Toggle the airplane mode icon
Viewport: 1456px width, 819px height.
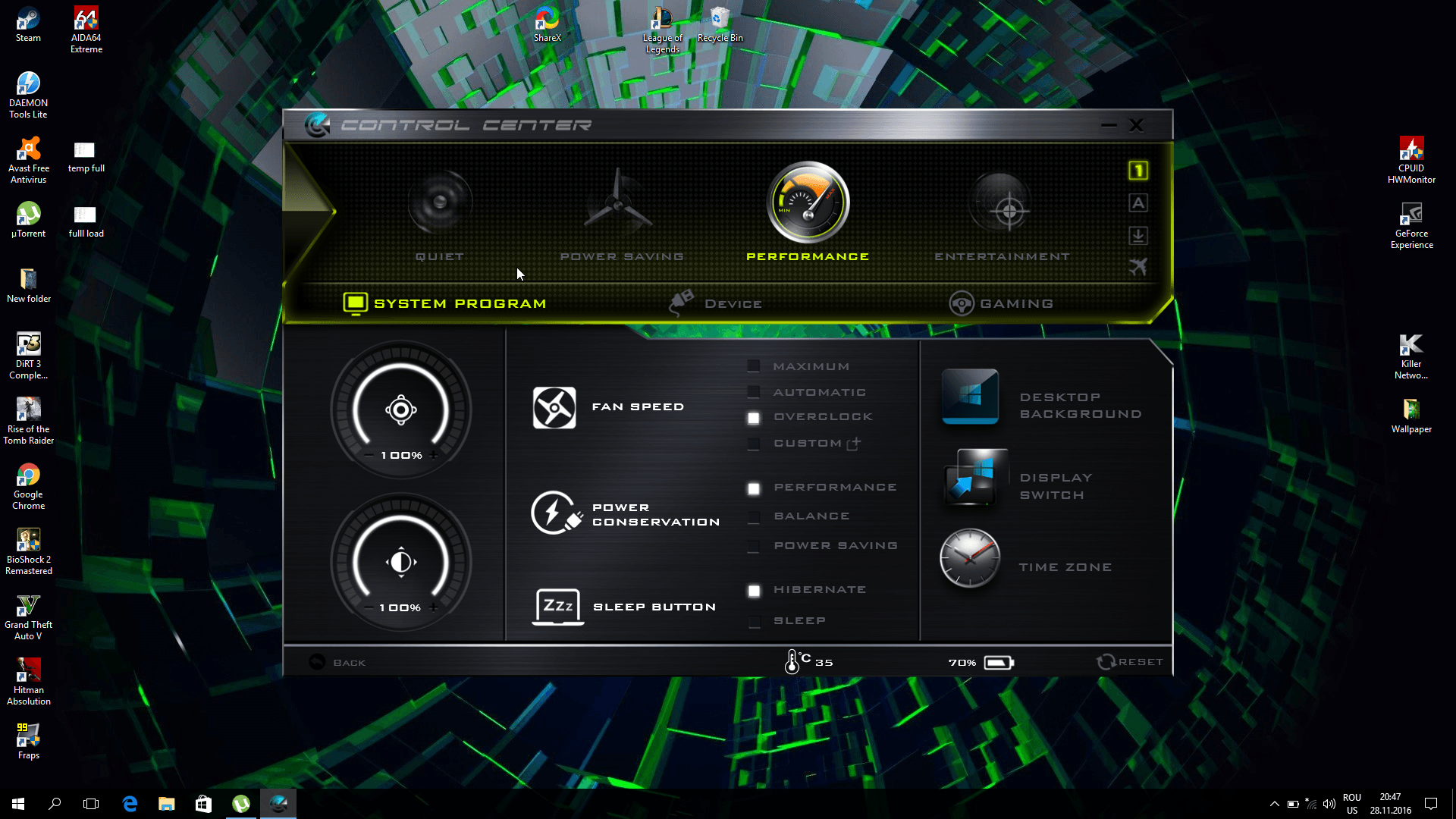click(1137, 267)
